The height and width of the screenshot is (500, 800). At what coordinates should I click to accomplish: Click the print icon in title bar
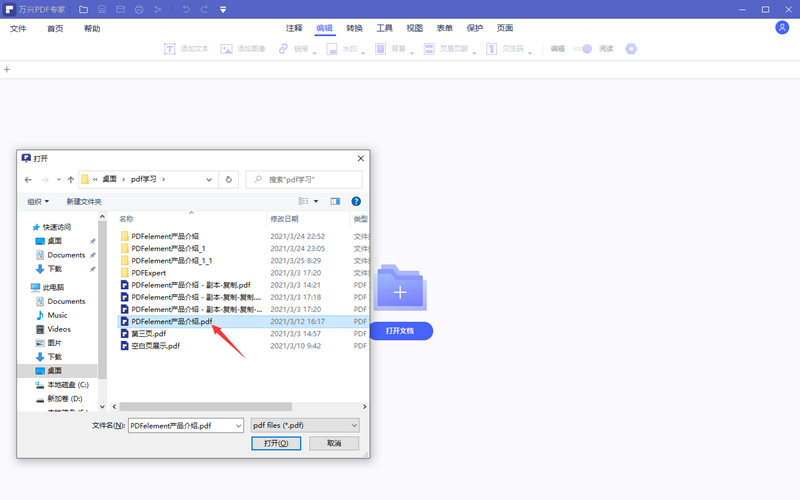click(x=139, y=9)
